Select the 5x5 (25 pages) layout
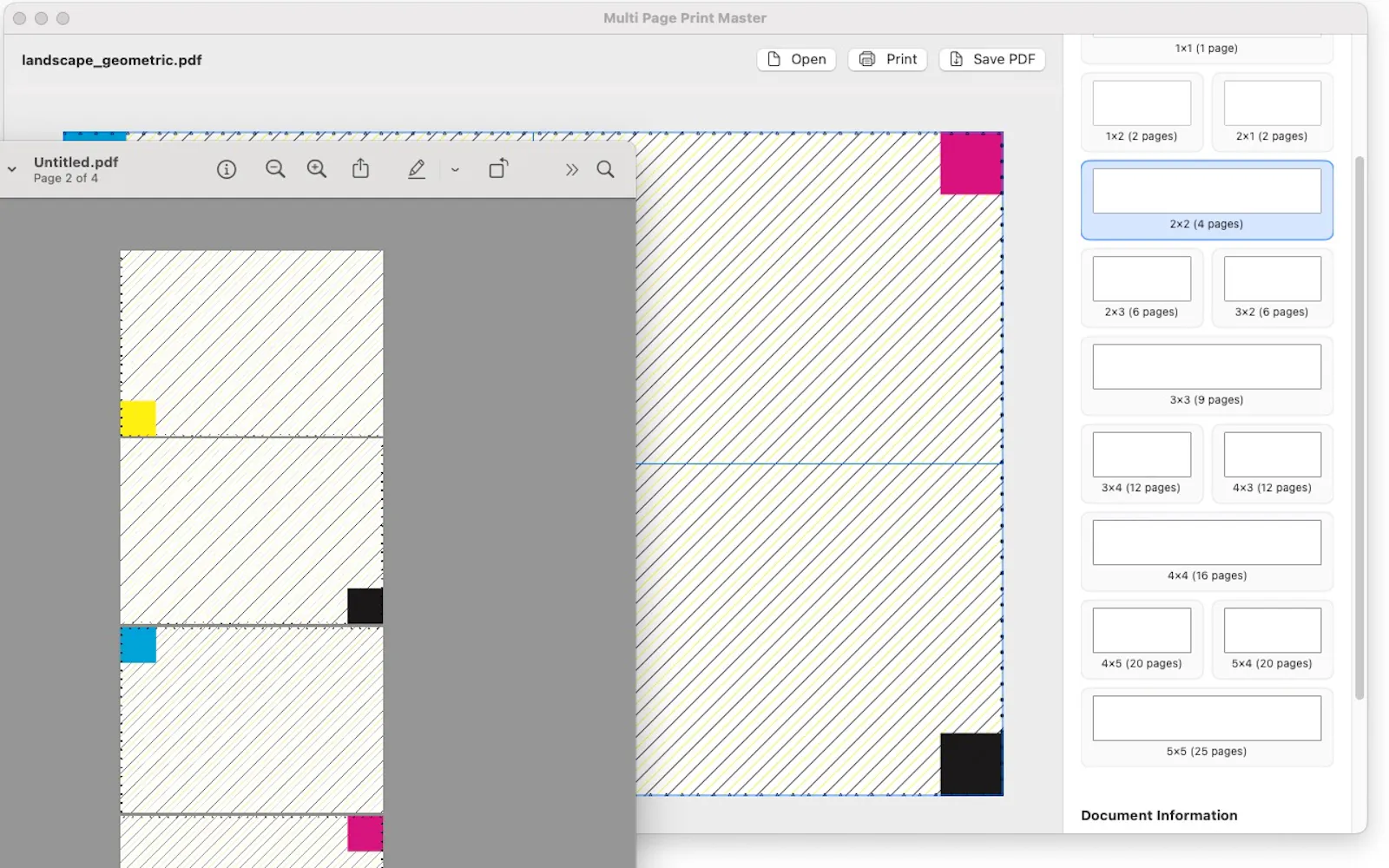 [1207, 727]
